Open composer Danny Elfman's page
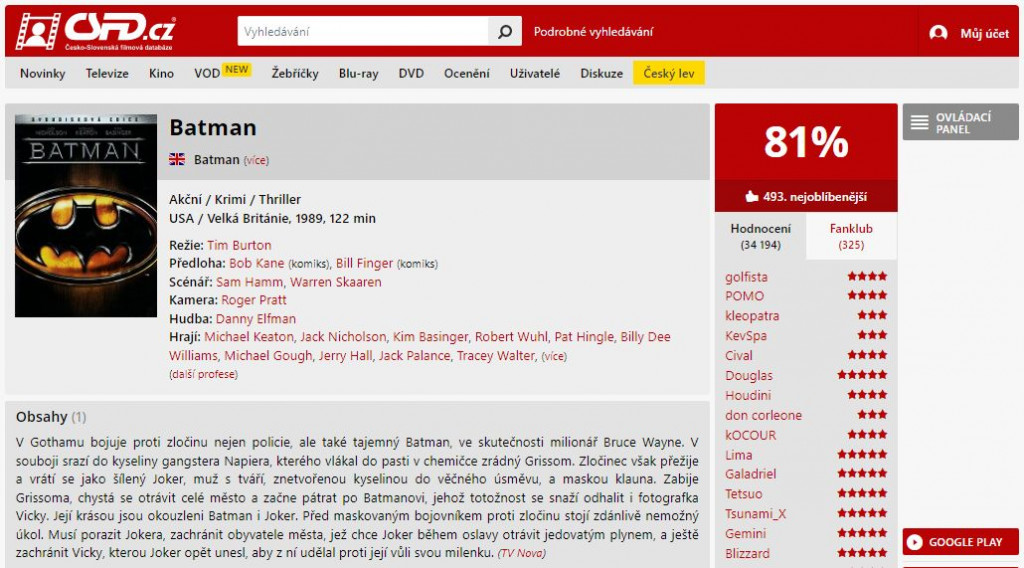The image size is (1024, 568). click(256, 319)
